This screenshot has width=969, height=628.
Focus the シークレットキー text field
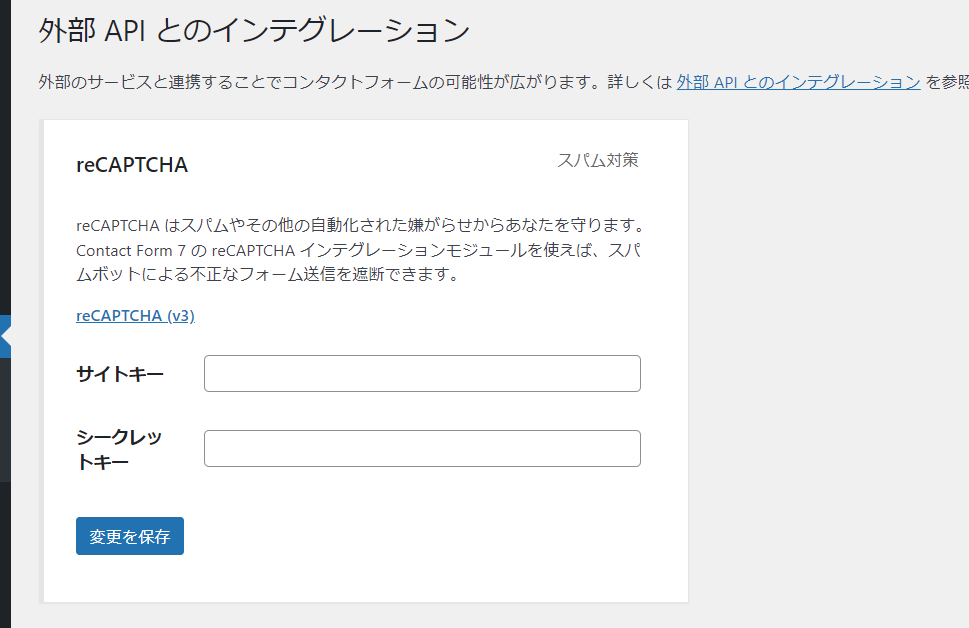click(x=422, y=449)
